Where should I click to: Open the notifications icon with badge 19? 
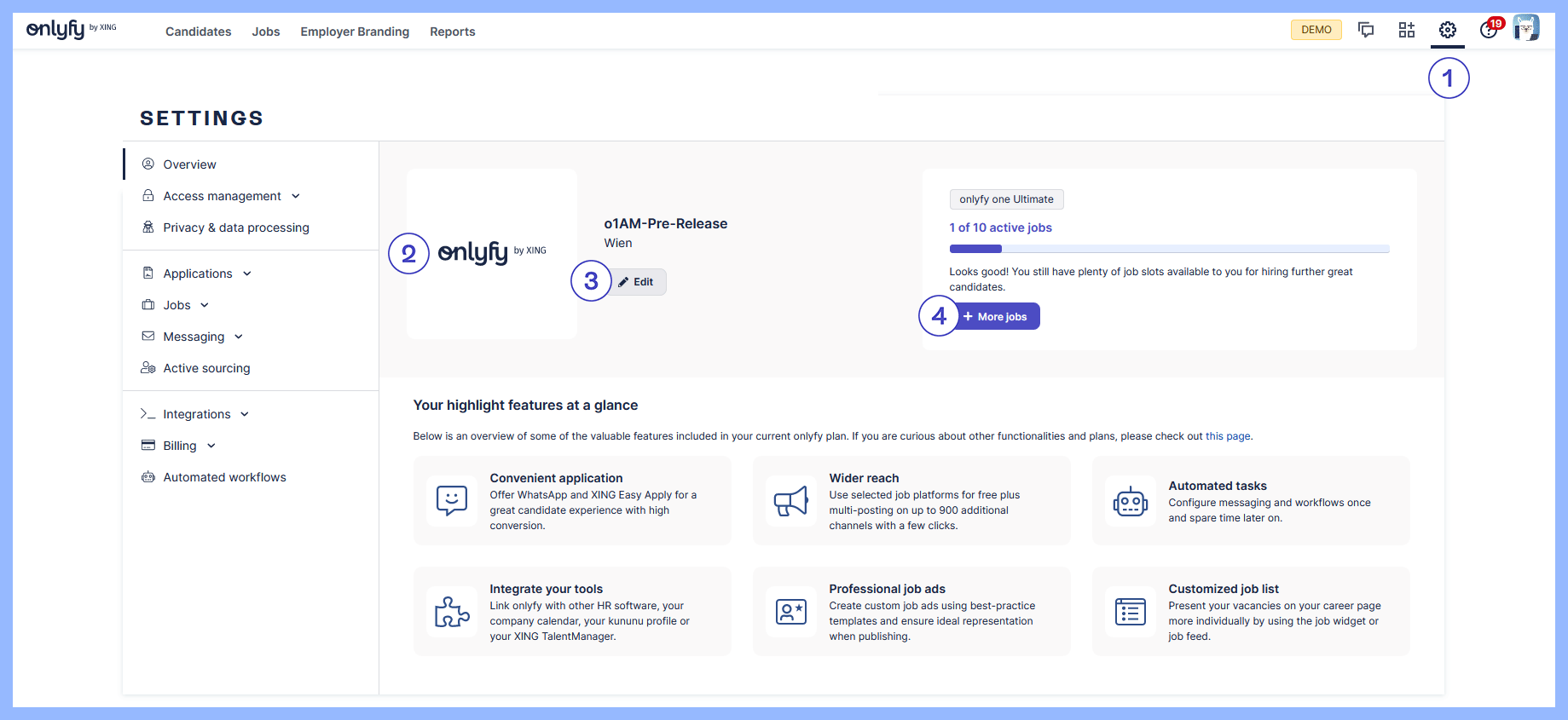(x=1489, y=30)
